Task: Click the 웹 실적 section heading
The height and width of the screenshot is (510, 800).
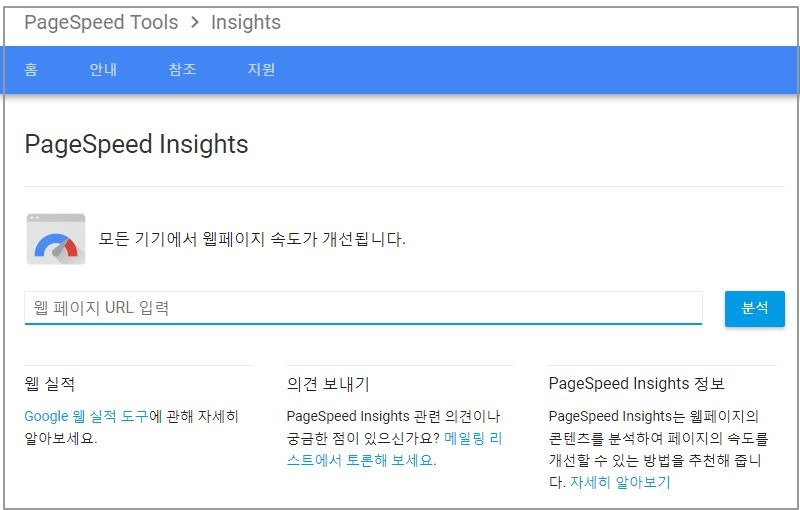Action: [x=50, y=384]
